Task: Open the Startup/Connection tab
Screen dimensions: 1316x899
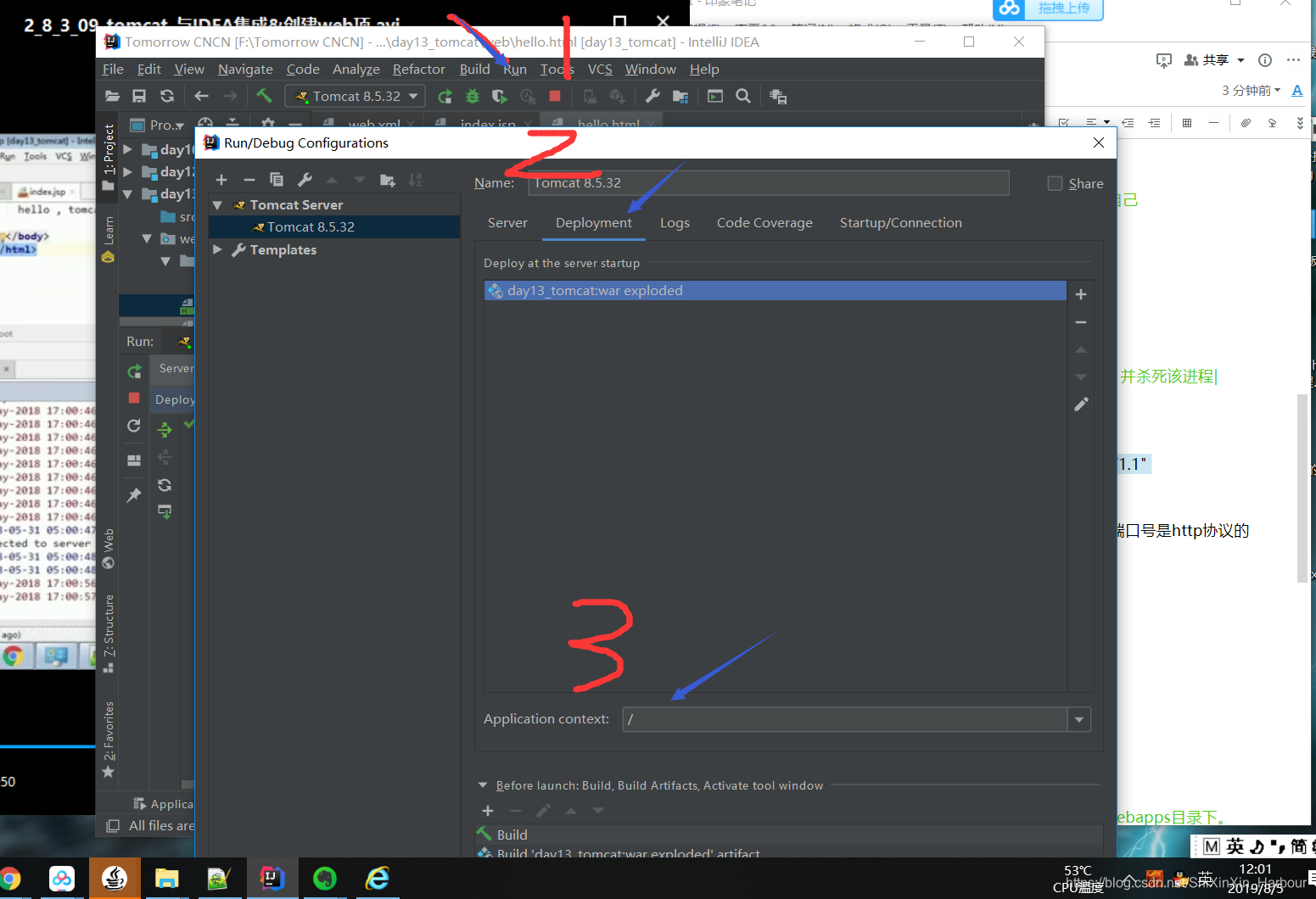Action: point(901,223)
